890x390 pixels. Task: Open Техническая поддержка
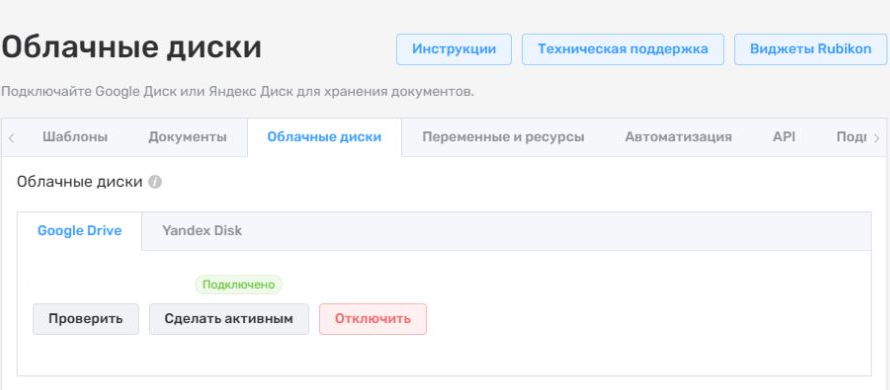623,49
